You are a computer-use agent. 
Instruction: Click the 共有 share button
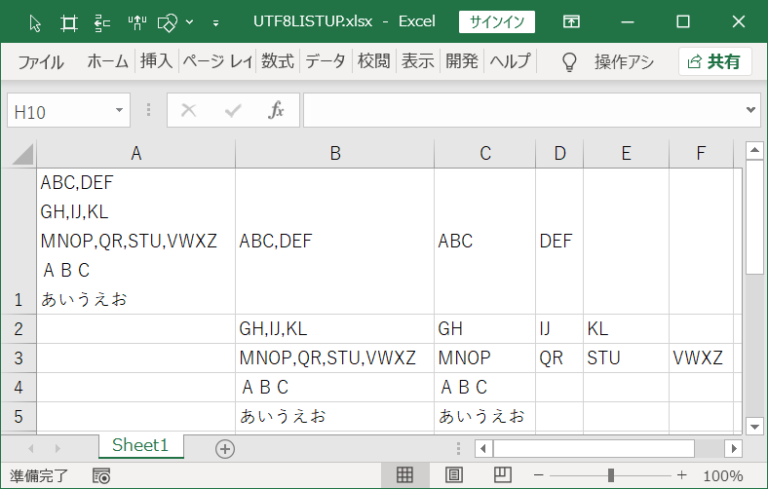tap(715, 62)
